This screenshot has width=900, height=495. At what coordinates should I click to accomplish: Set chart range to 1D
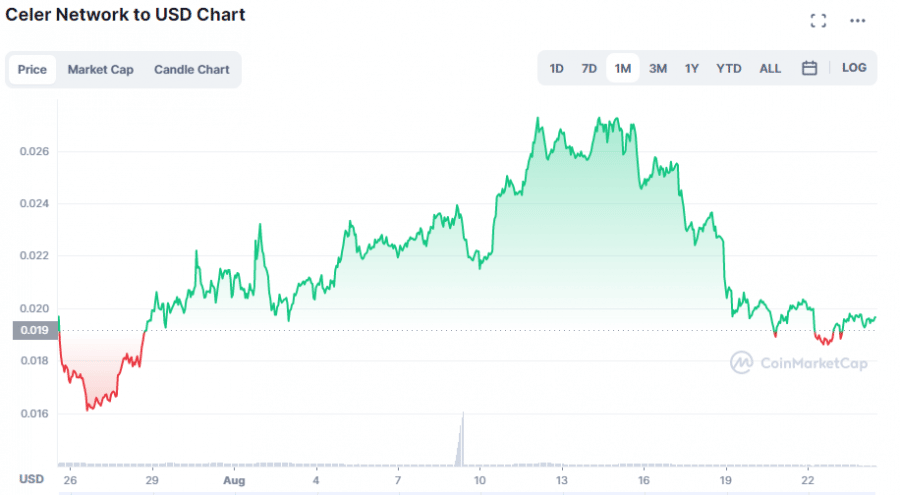click(556, 69)
